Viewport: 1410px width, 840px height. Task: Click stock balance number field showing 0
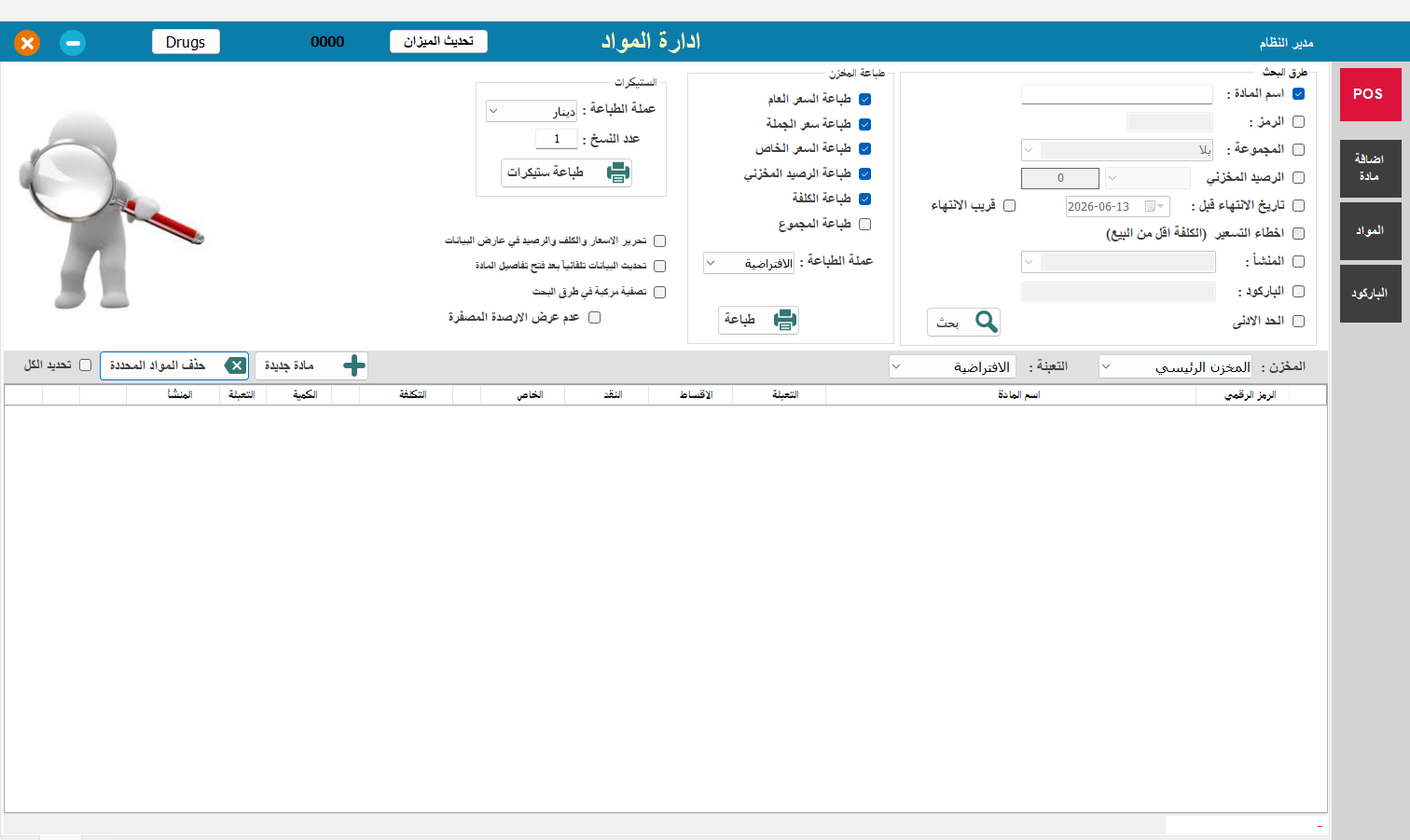point(1060,178)
